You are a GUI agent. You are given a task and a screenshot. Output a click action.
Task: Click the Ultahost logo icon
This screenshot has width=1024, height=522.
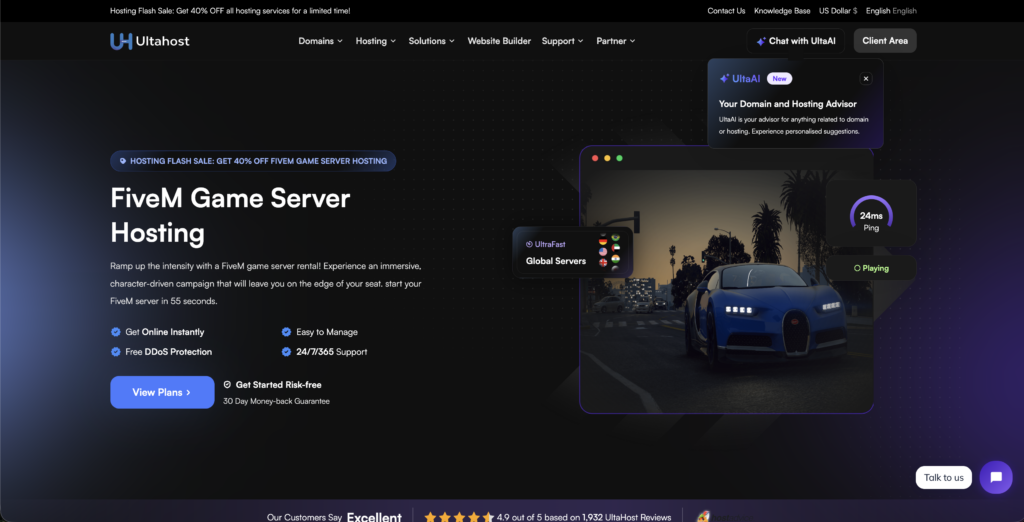121,41
